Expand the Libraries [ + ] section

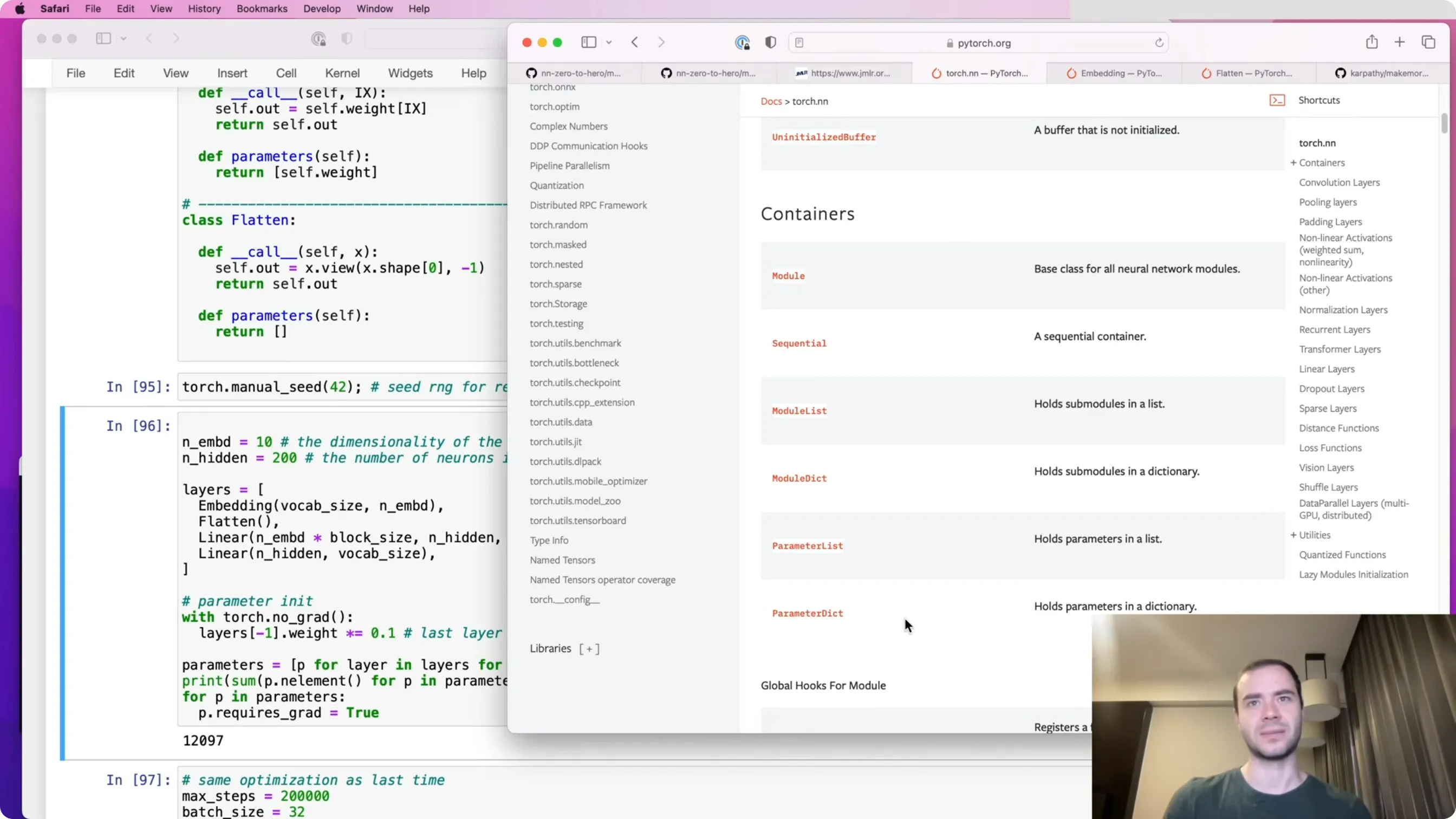pos(589,649)
